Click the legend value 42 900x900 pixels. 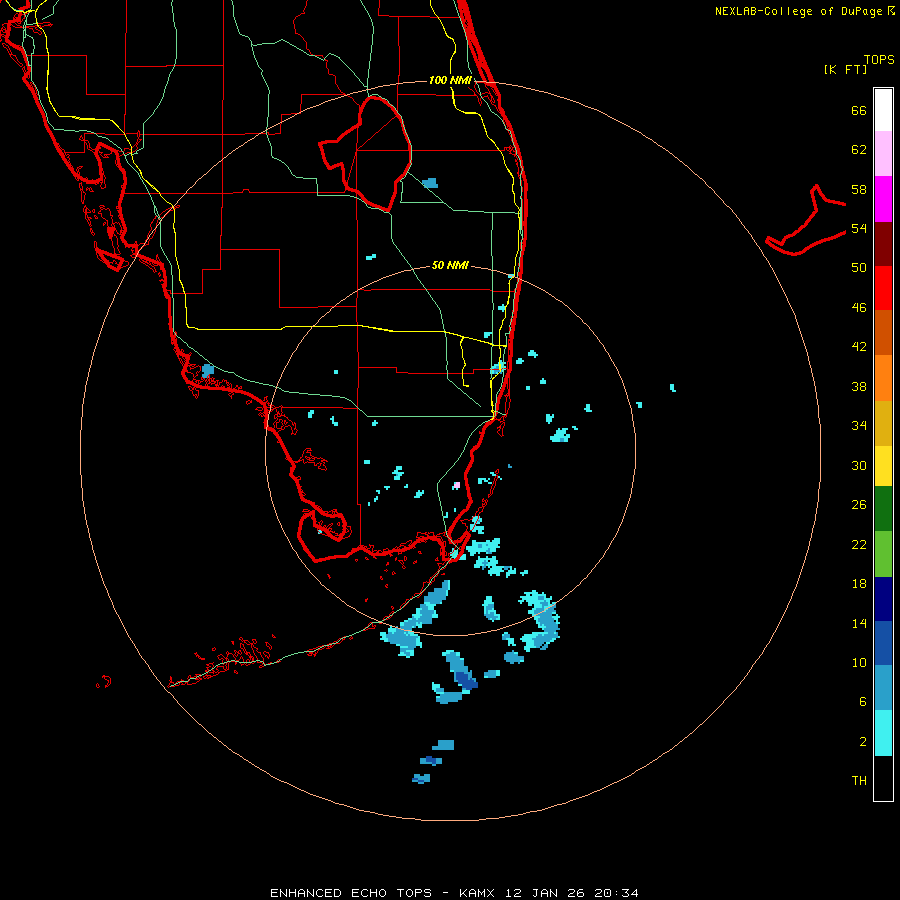(859, 347)
